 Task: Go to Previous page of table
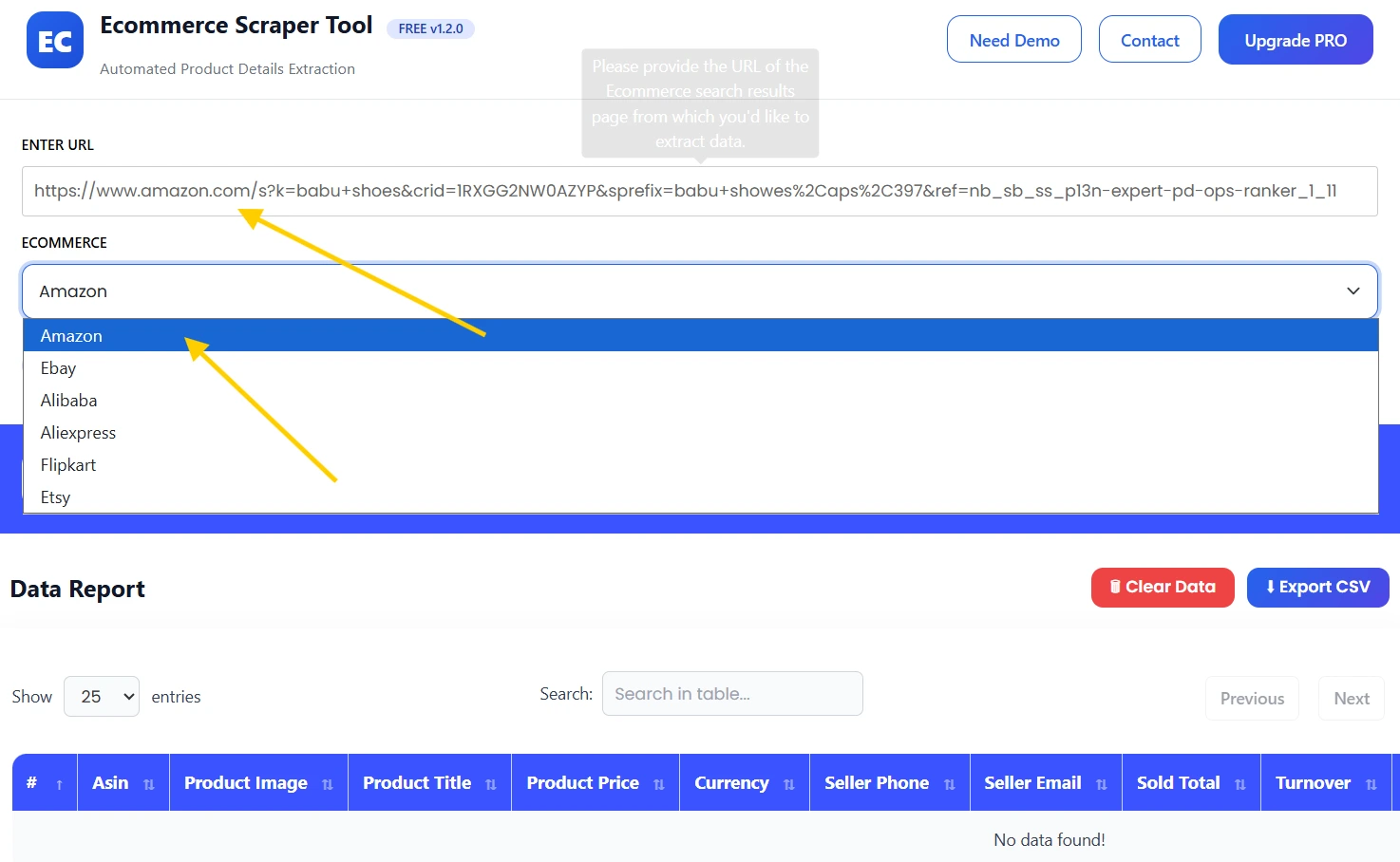(x=1252, y=699)
